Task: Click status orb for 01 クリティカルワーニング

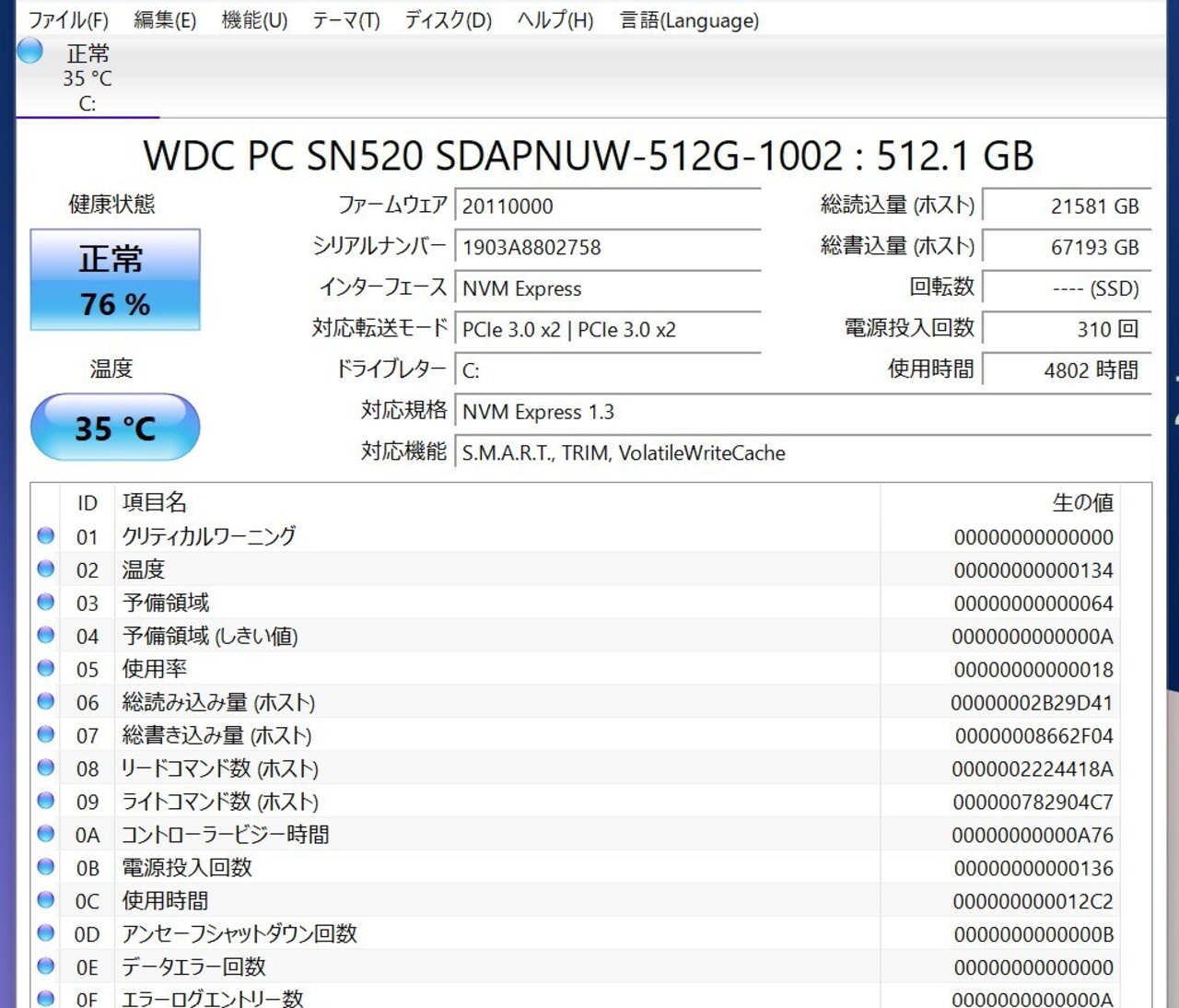Action: [46, 535]
